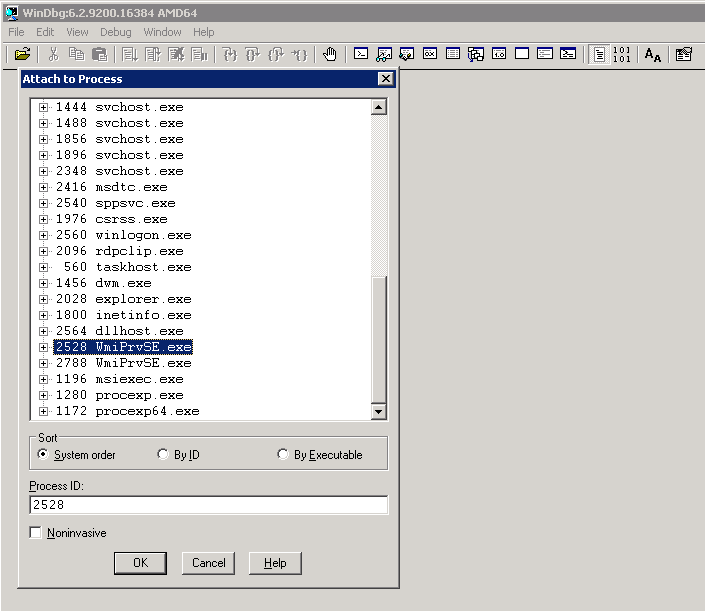Open the Memory window icon
Viewport: 705px width, 611px height.
453,54
